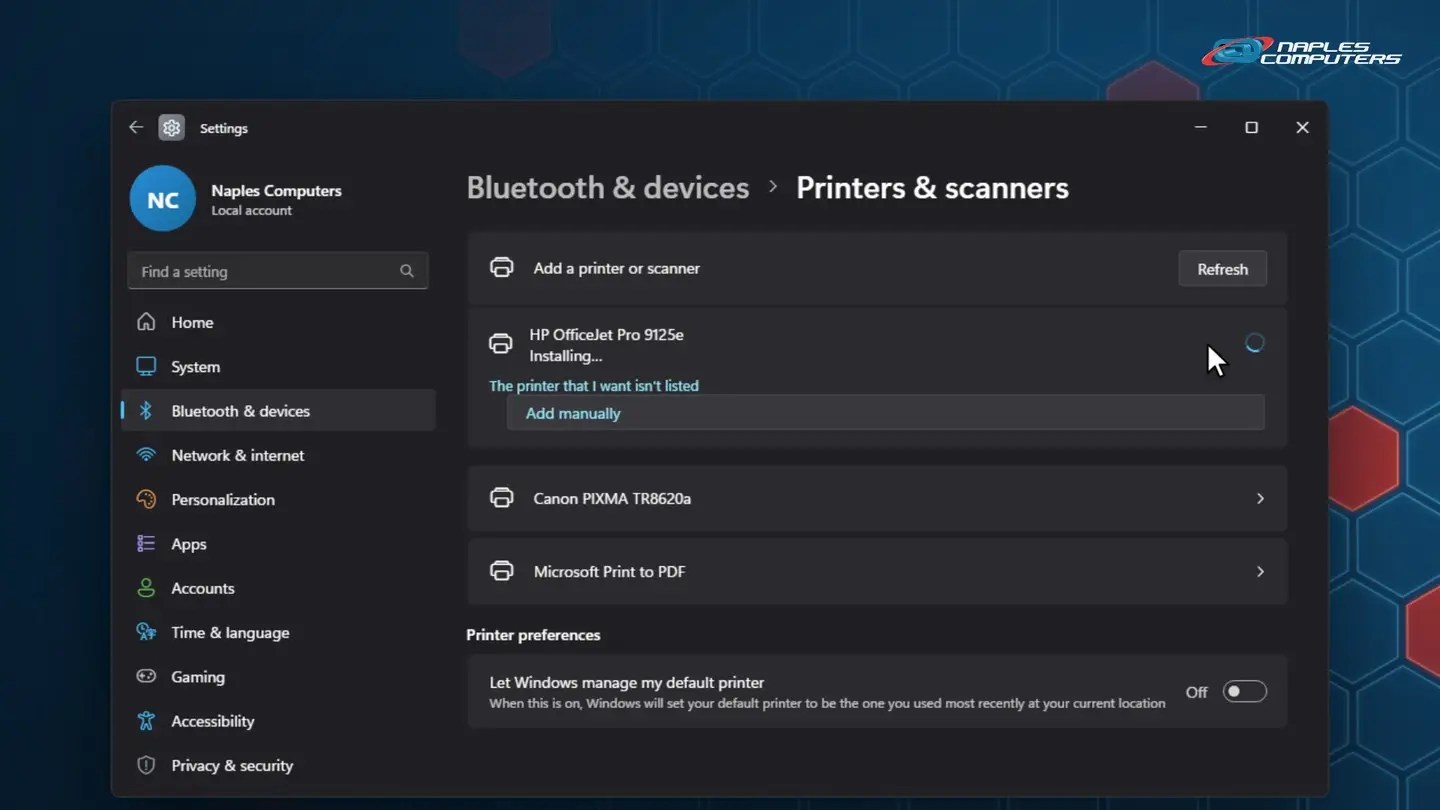
Task: Open Personalization settings
Action: point(278,499)
